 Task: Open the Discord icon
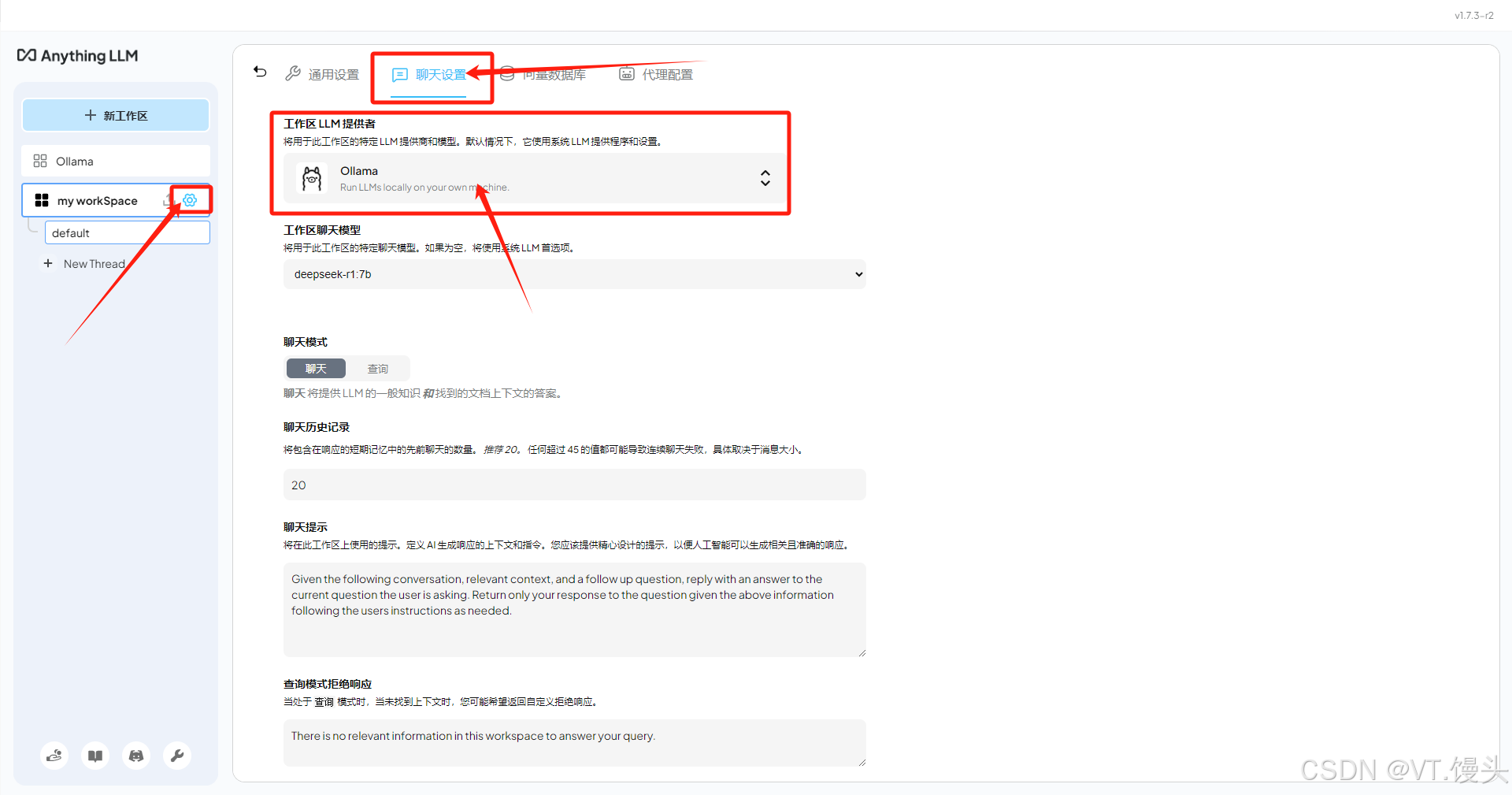136,756
